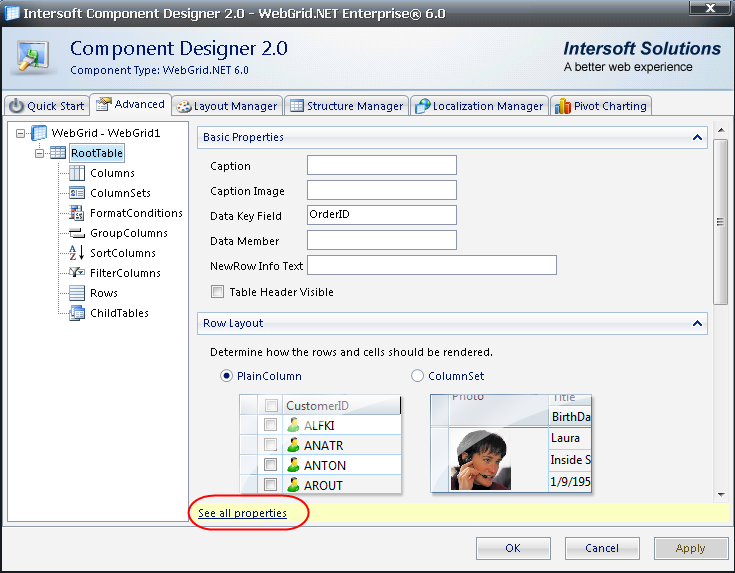Open the Localization Manager tab
735x573 pixels.
click(x=479, y=106)
